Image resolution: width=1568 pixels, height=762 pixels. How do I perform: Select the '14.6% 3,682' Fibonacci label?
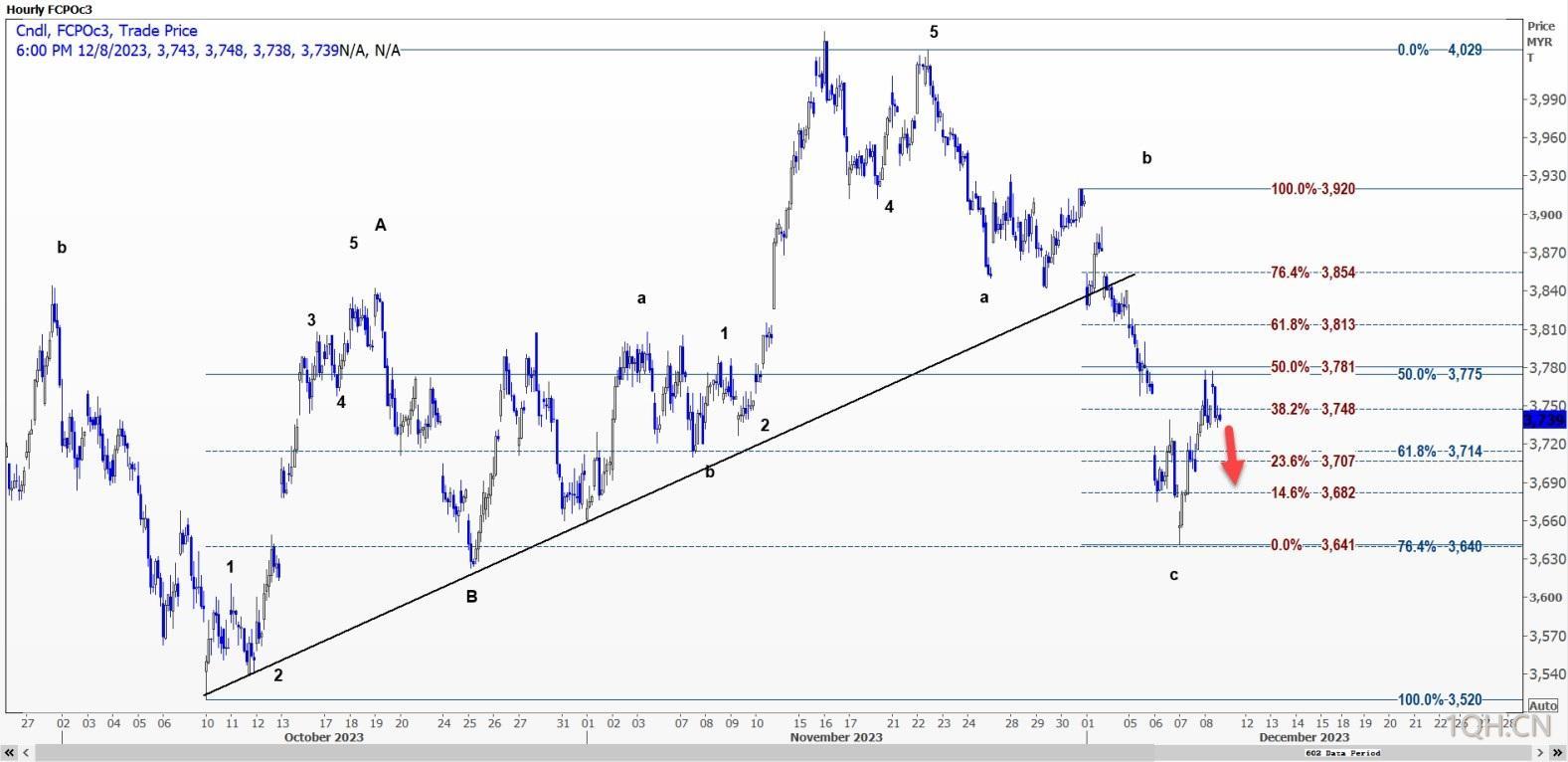coord(1312,492)
